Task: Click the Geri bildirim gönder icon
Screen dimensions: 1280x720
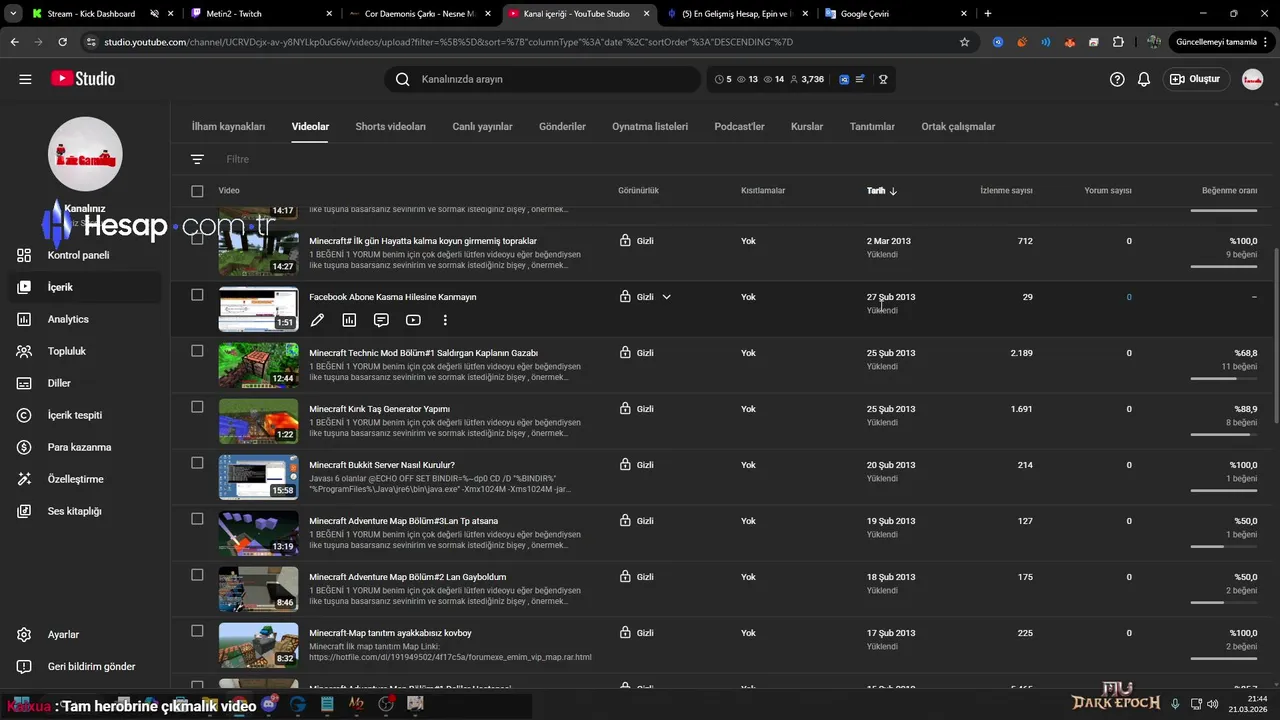Action: pyautogui.click(x=24, y=667)
